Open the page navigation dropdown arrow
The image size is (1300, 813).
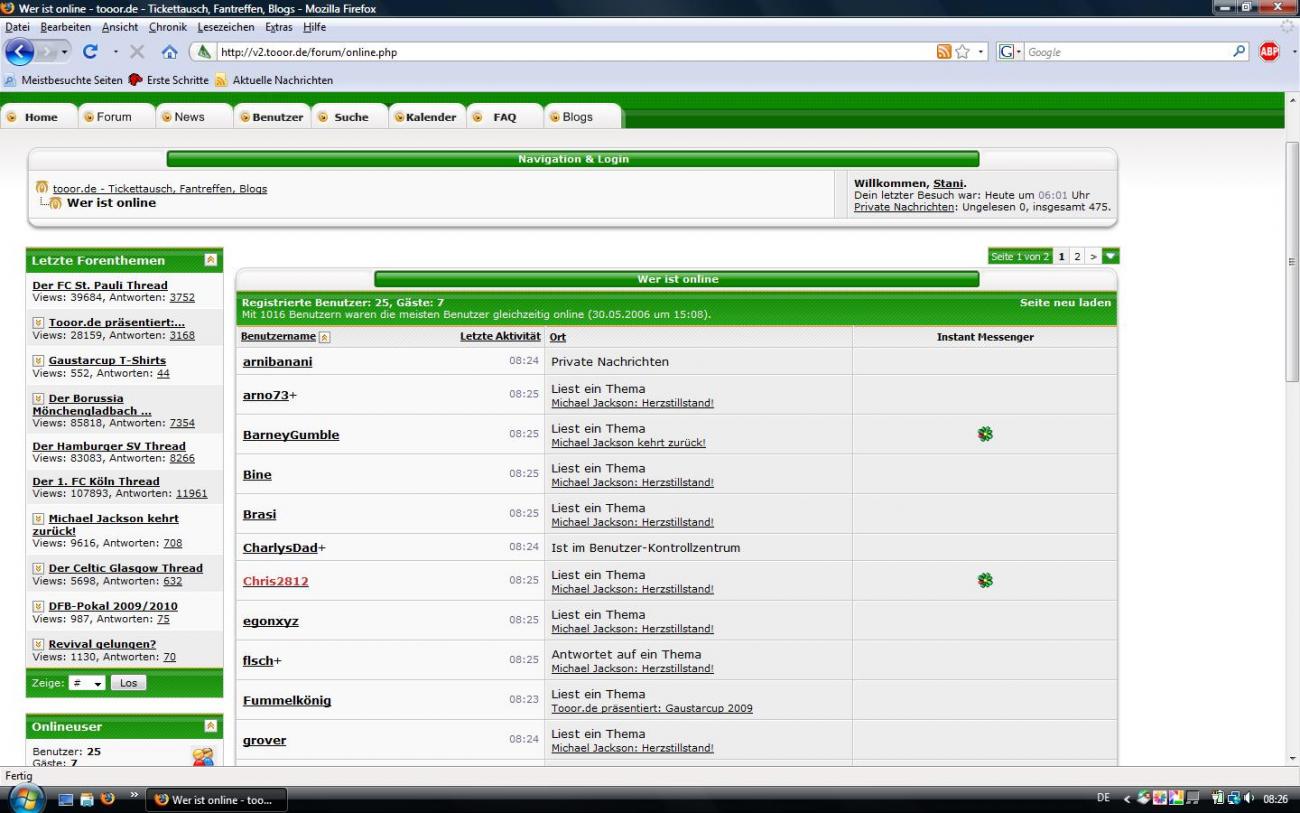[x=1110, y=257]
